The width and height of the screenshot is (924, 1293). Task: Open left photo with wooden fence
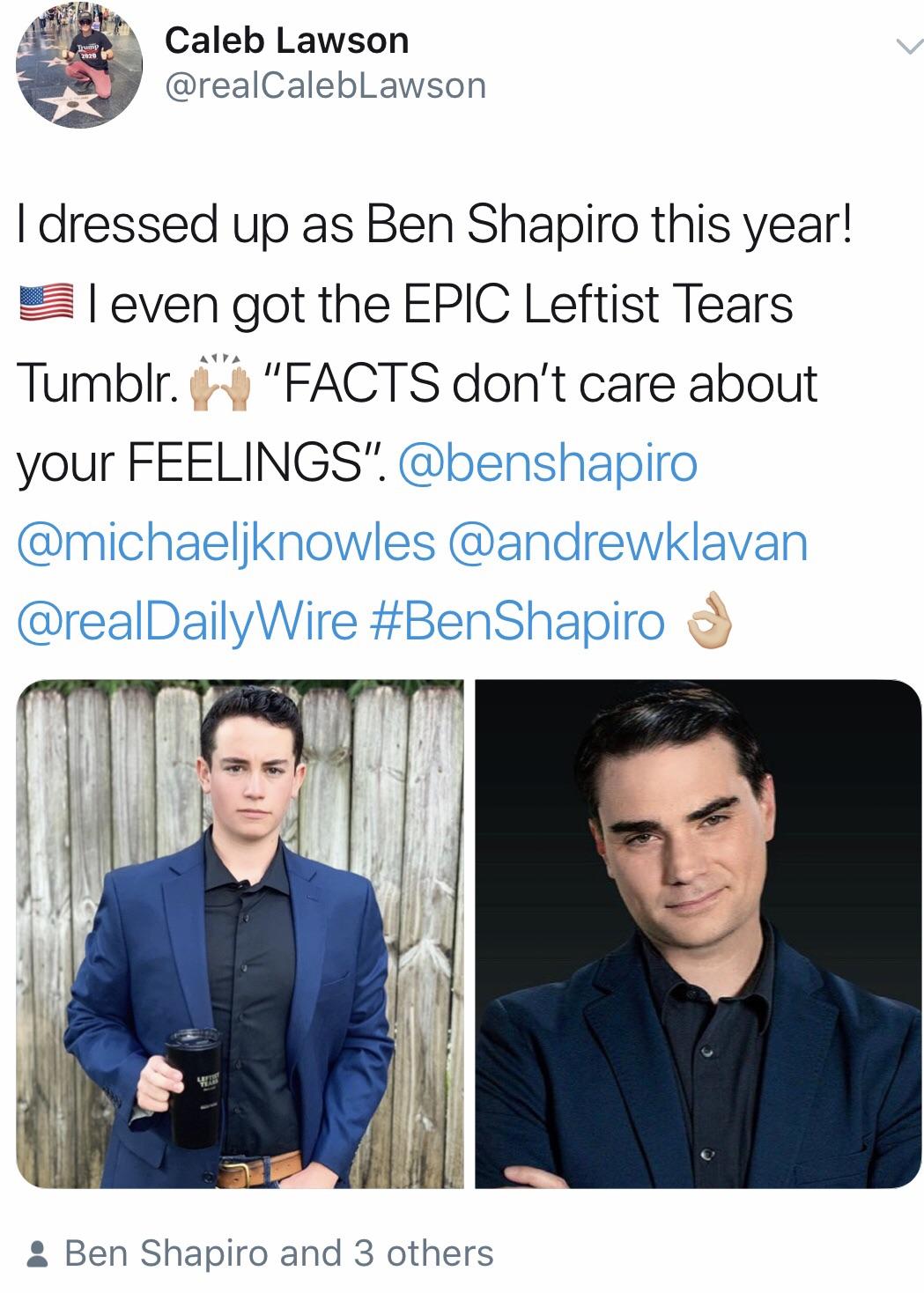[240, 934]
